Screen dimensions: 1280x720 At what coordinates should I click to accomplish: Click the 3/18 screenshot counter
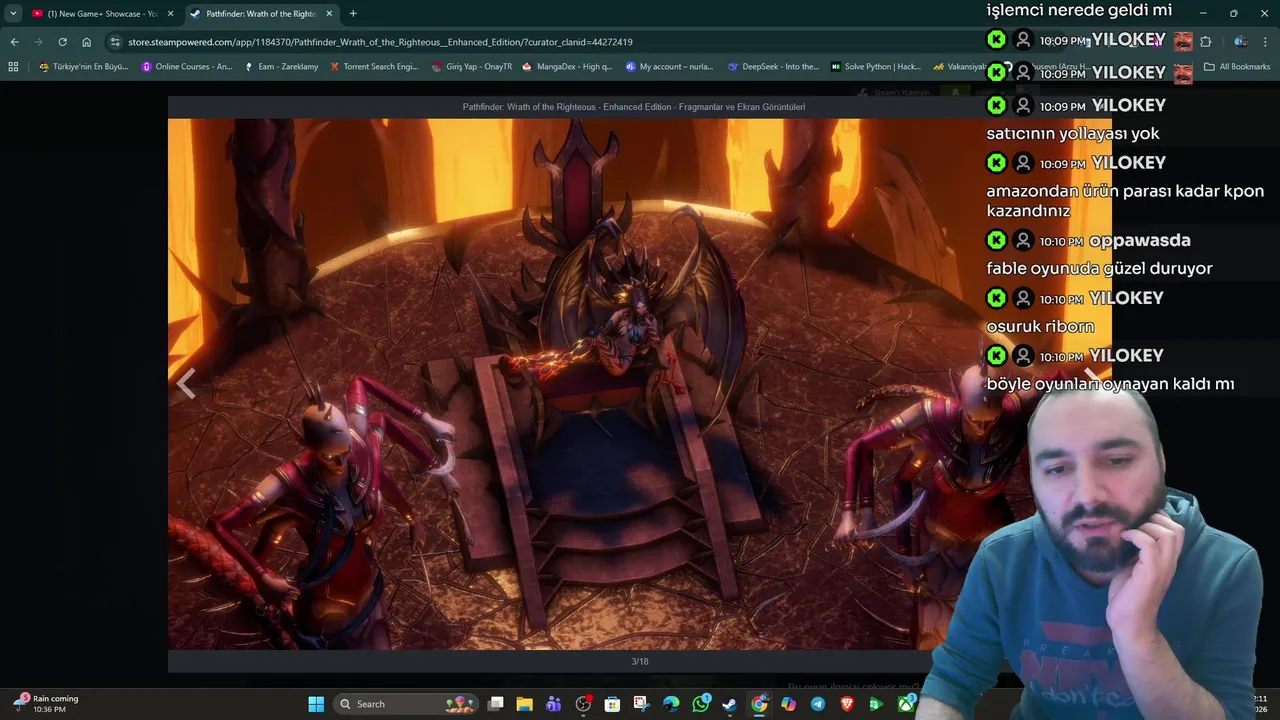pyautogui.click(x=640, y=661)
